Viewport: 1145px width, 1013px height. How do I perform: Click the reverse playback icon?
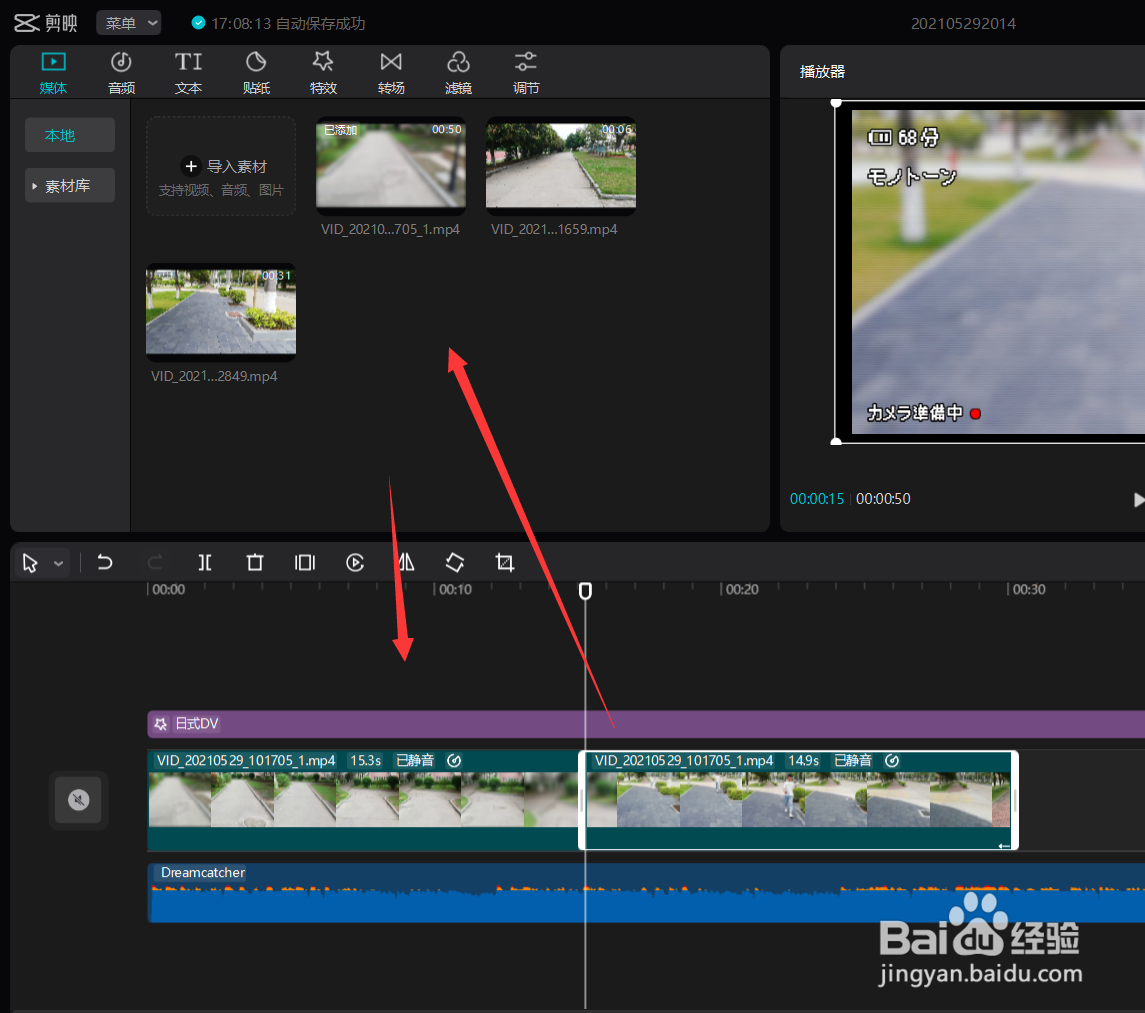(355, 562)
